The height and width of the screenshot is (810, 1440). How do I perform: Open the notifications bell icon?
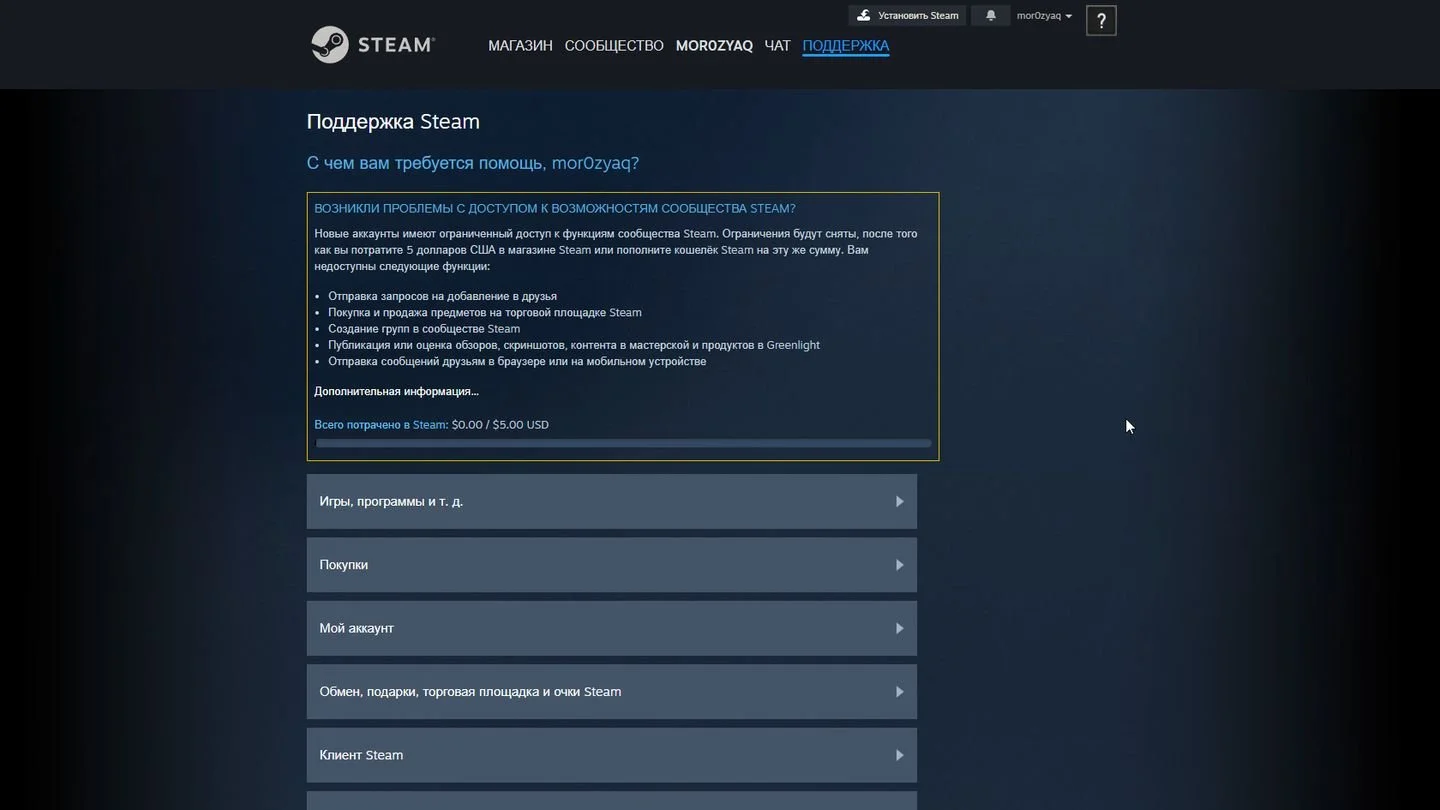990,15
